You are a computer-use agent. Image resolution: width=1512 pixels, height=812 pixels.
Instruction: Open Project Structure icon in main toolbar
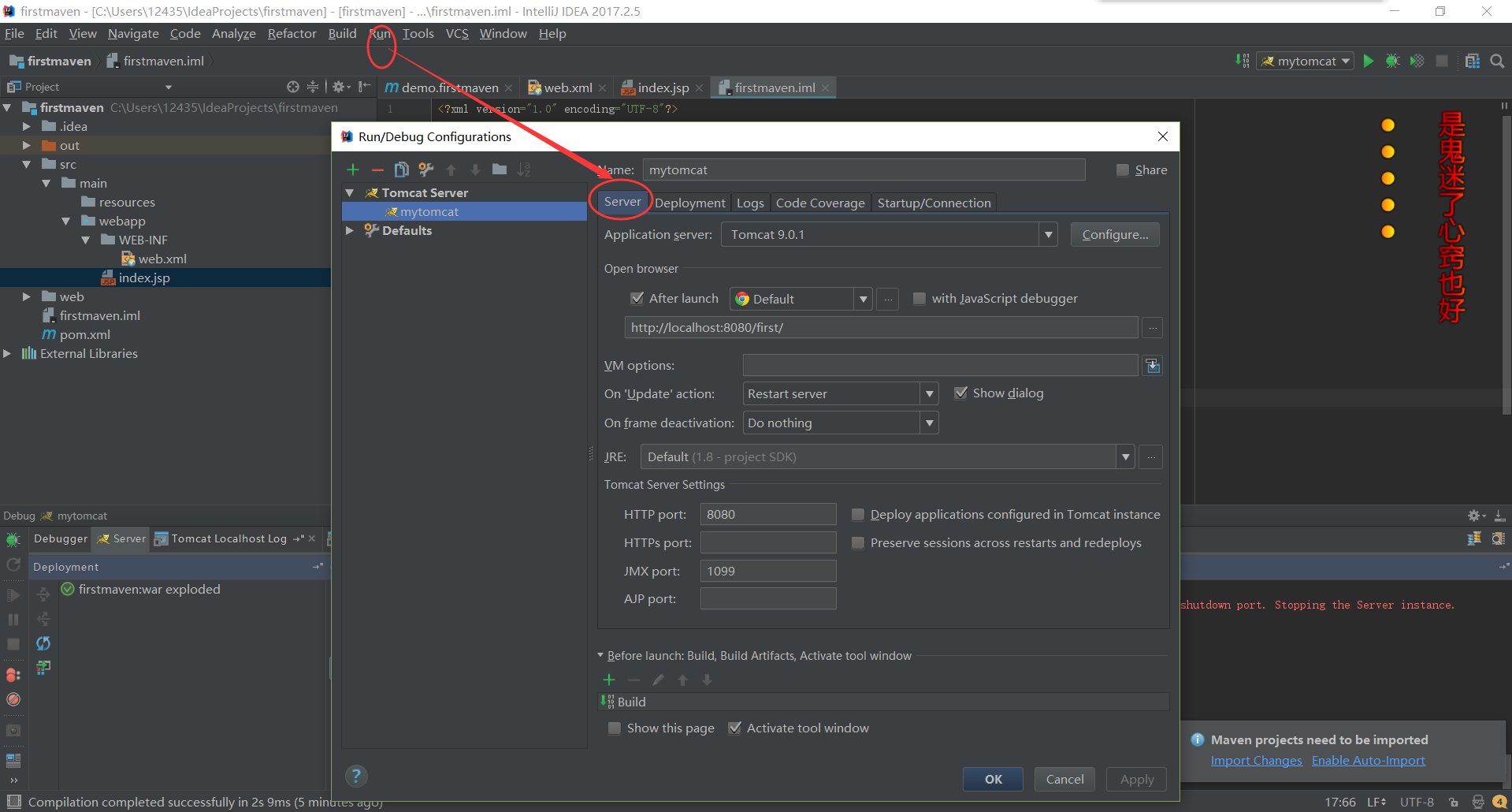[x=1472, y=61]
